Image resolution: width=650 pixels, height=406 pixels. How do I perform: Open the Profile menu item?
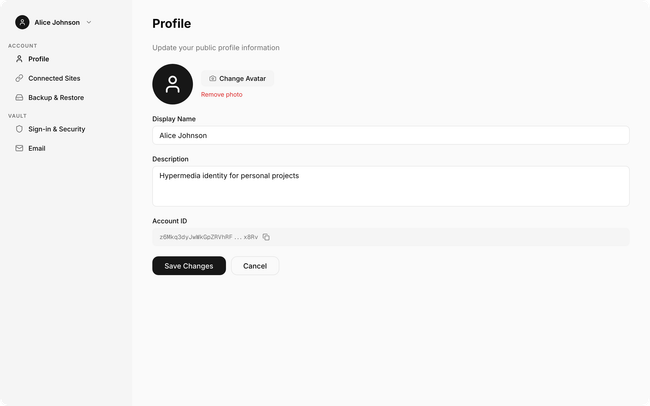39,59
